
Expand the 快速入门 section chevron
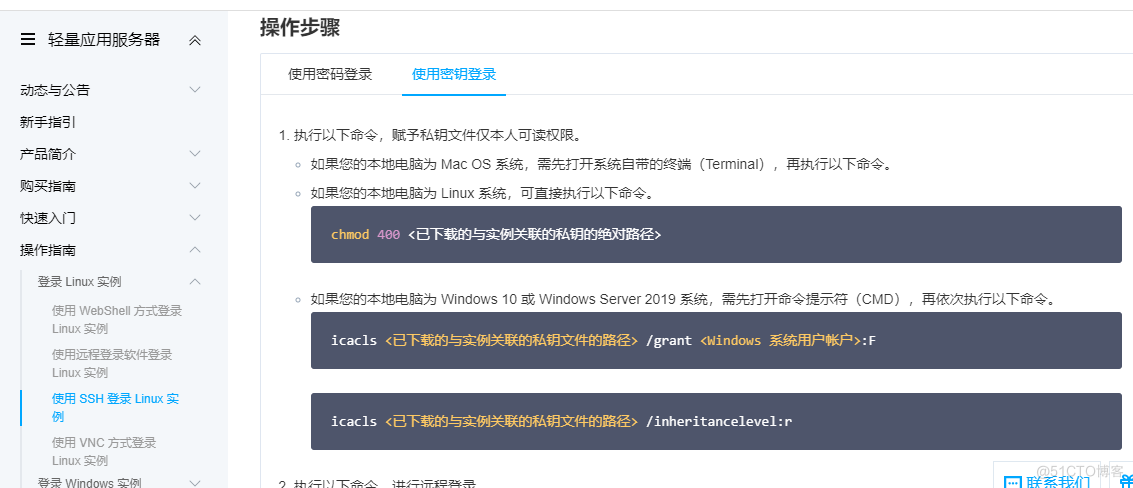pyautogui.click(x=194, y=218)
